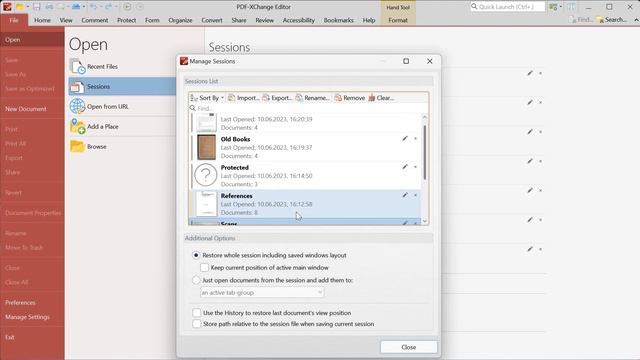
Task: Click Clear in the Sessions List toolbar
Action: tap(381, 98)
